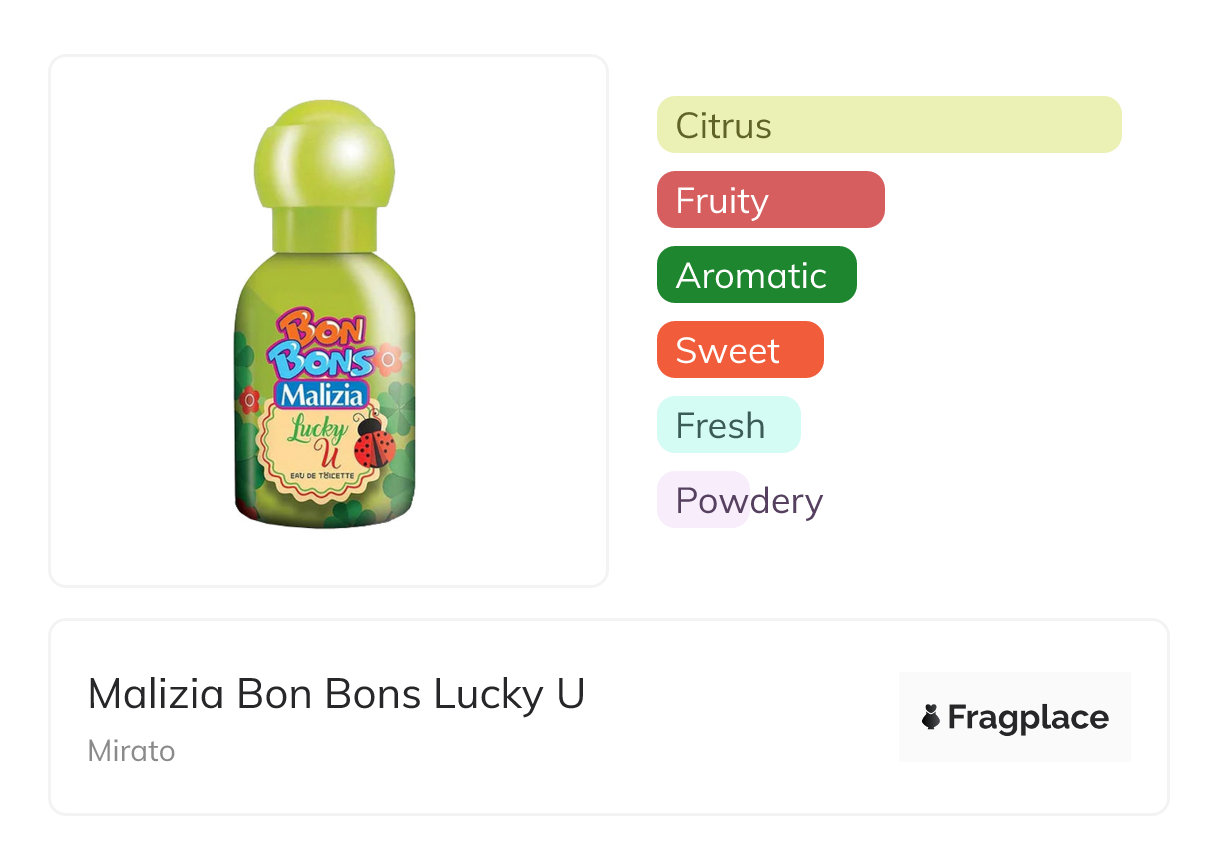The height and width of the screenshot is (864, 1218).
Task: Pick the orange Sweet accord bar
Action: pyautogui.click(x=739, y=350)
